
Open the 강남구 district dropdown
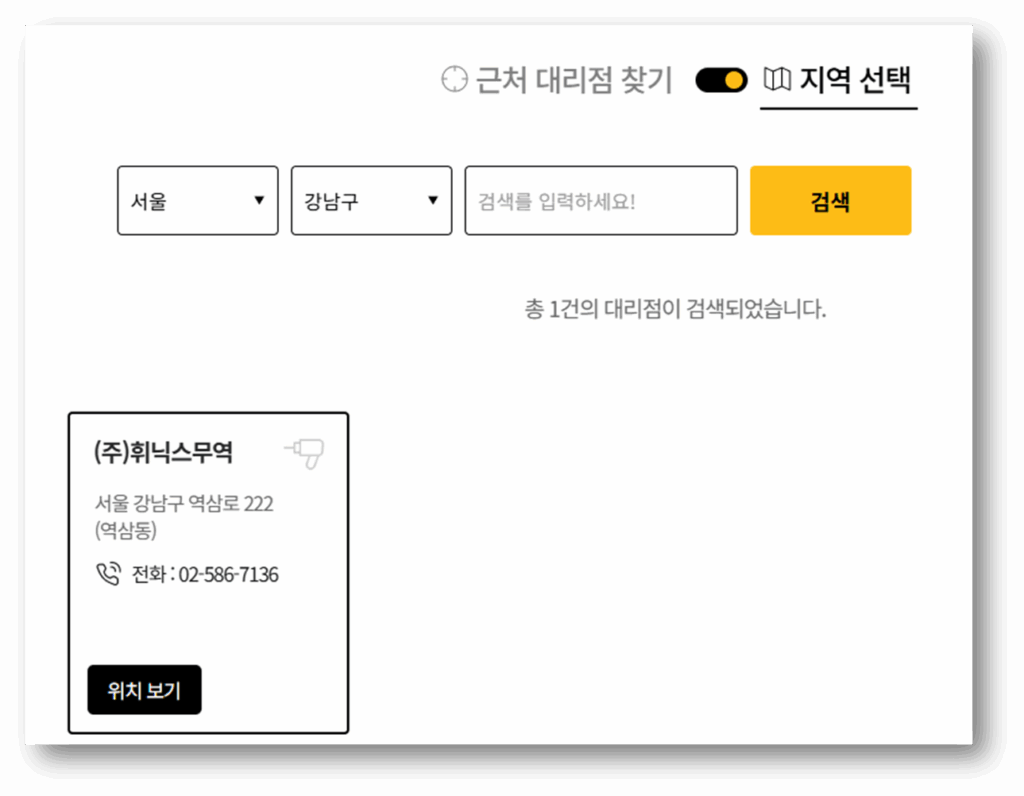point(372,200)
